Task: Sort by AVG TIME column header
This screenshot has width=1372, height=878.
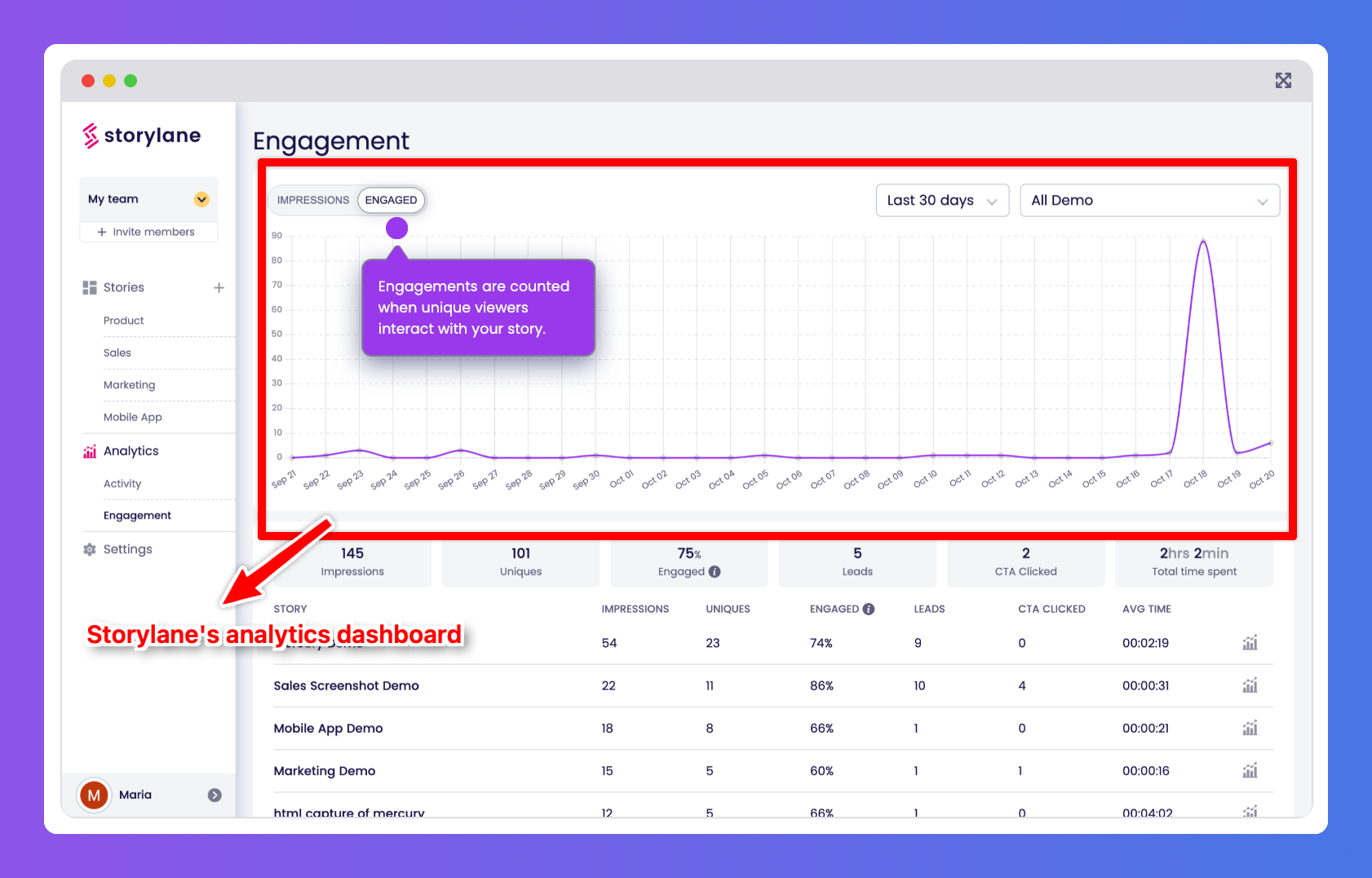Action: tap(1146, 609)
